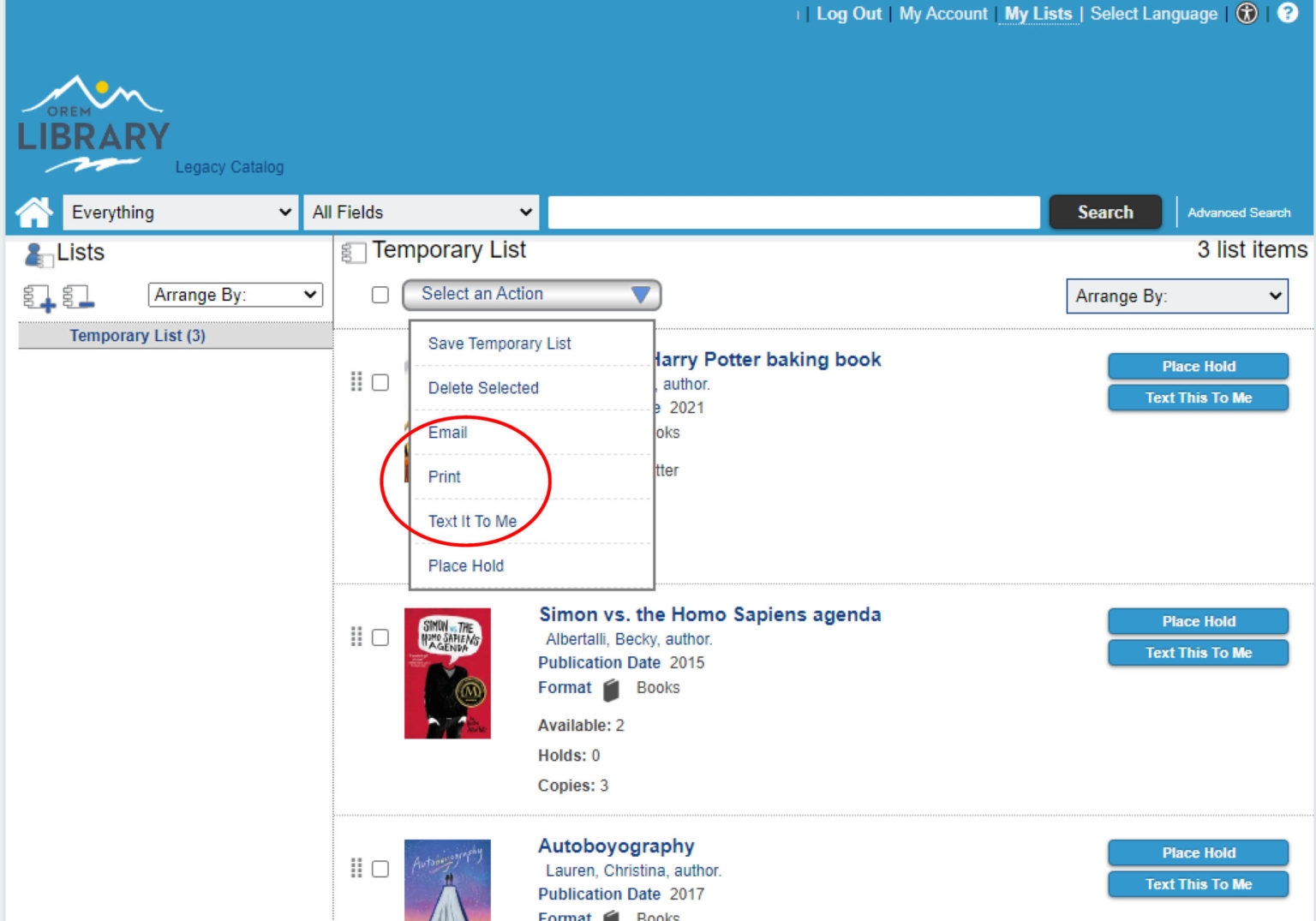Click the add new list icon
The width and height of the screenshot is (1316, 921).
pos(38,296)
